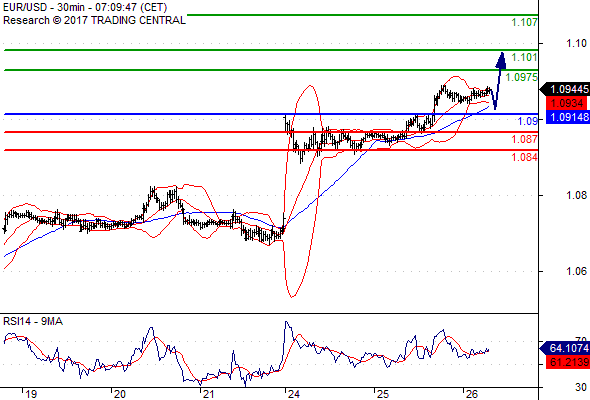Click the 1.0975 resistance label
Image resolution: width=590 pixels, height=400 pixels.
point(522,77)
